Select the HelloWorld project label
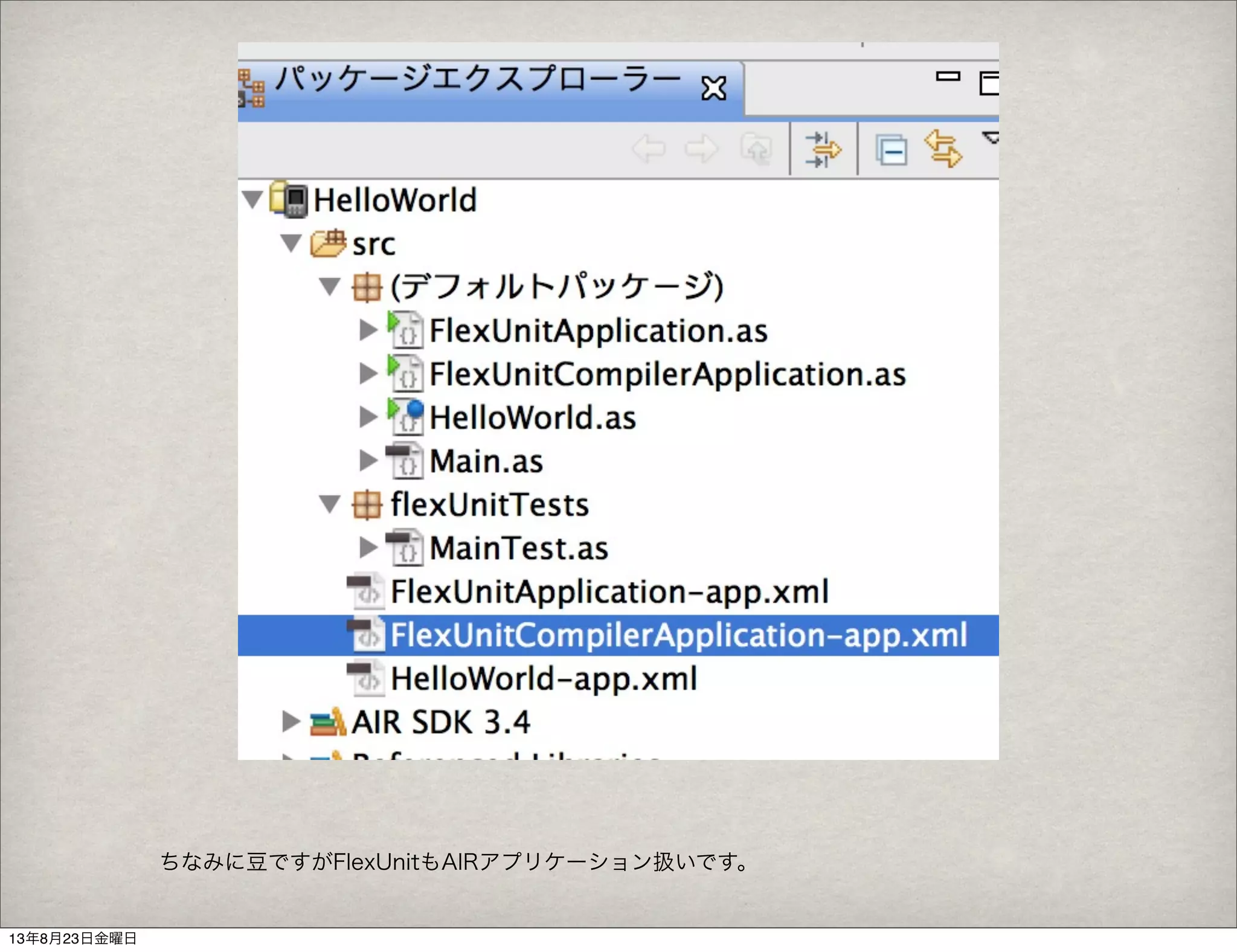The height and width of the screenshot is (952, 1237). (395, 200)
